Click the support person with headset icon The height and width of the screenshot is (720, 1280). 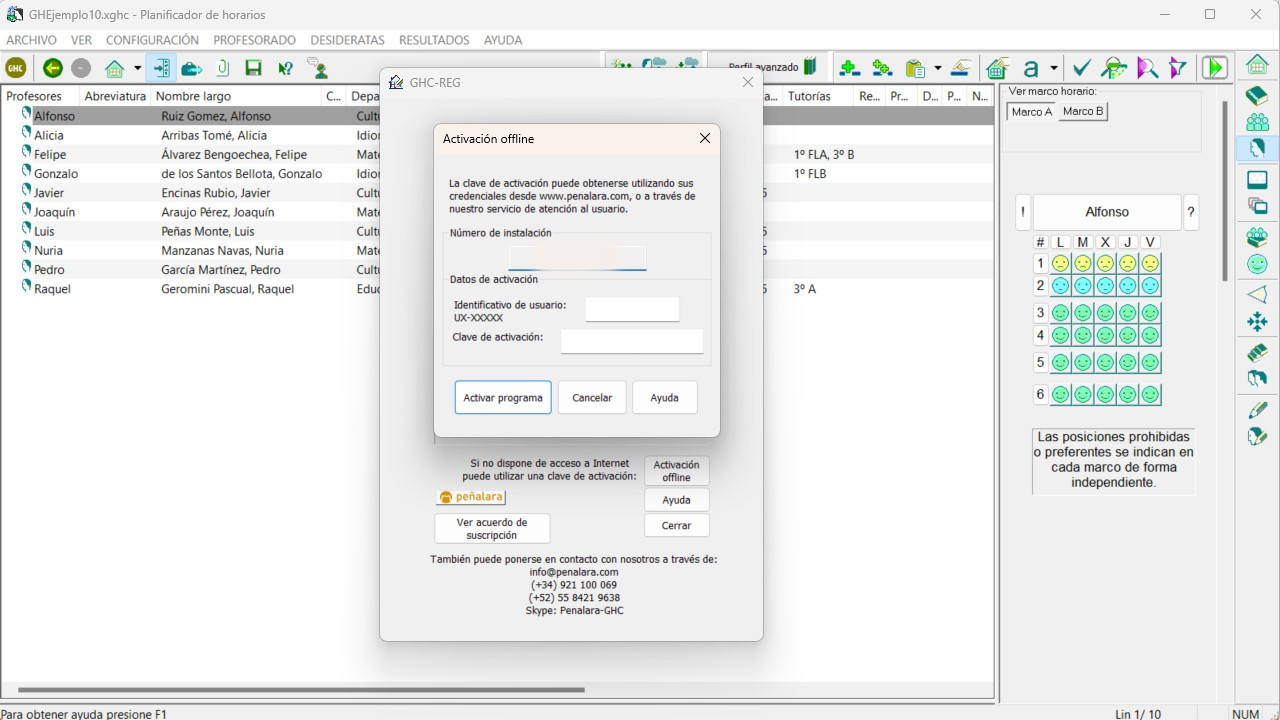tap(318, 68)
